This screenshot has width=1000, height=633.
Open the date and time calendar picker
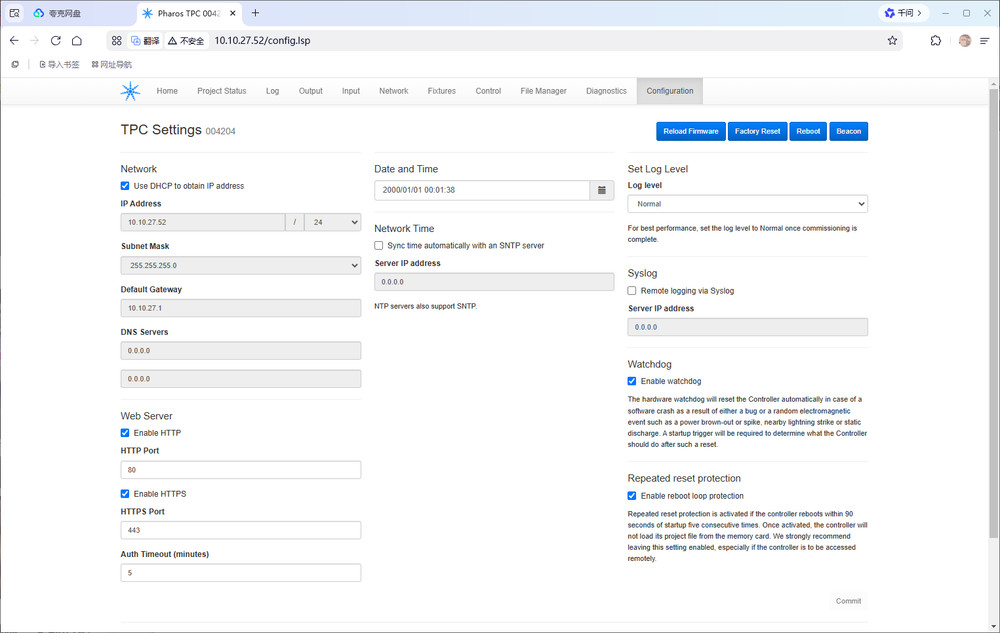602,190
